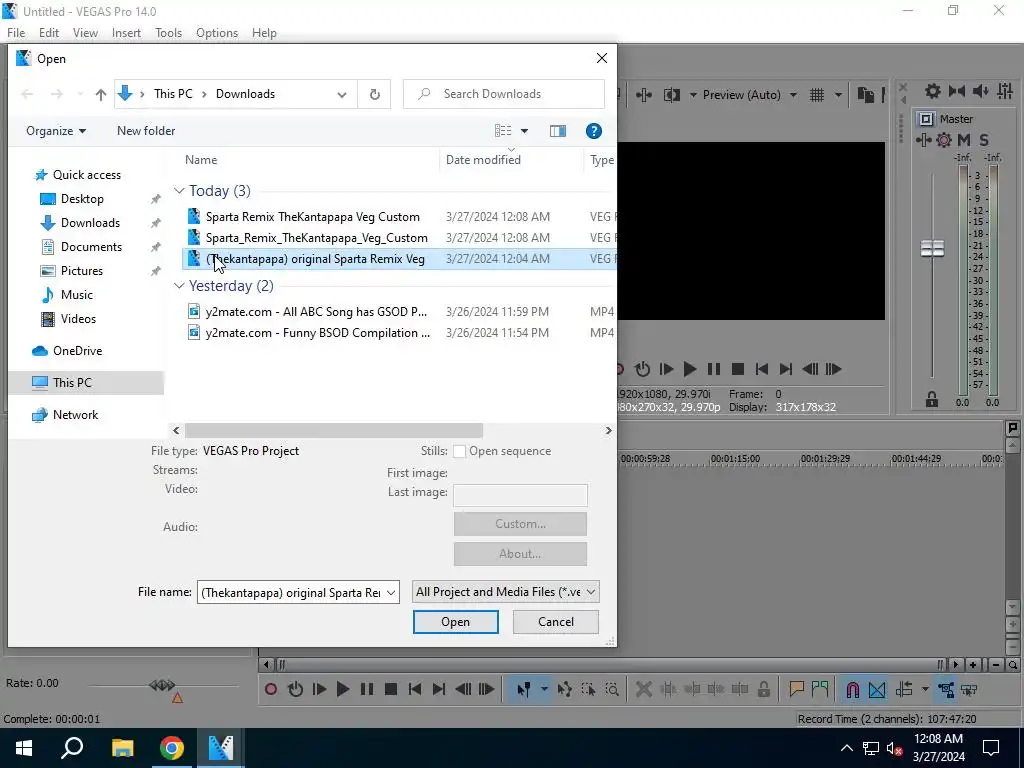Click the timeline horizontal scrollbar
Screen dimensions: 1024x768
pyautogui.click(x=609, y=665)
